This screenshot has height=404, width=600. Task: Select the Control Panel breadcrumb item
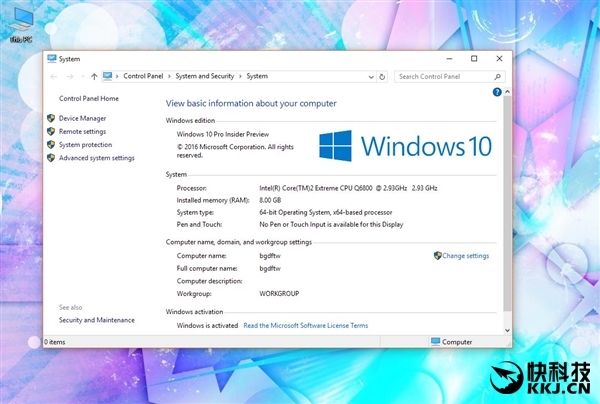point(143,76)
